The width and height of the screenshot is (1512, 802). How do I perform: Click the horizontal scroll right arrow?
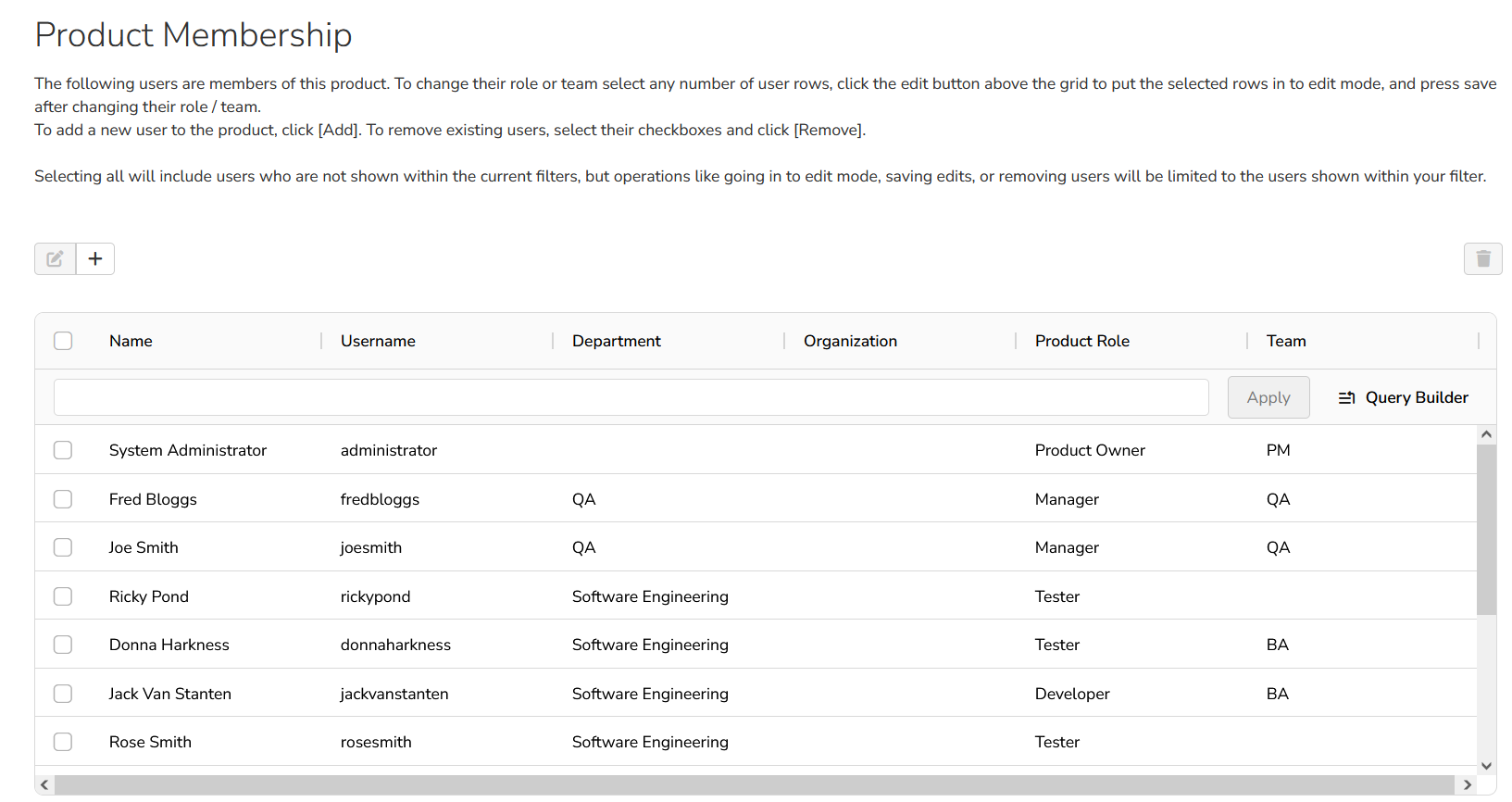pyautogui.click(x=1467, y=785)
